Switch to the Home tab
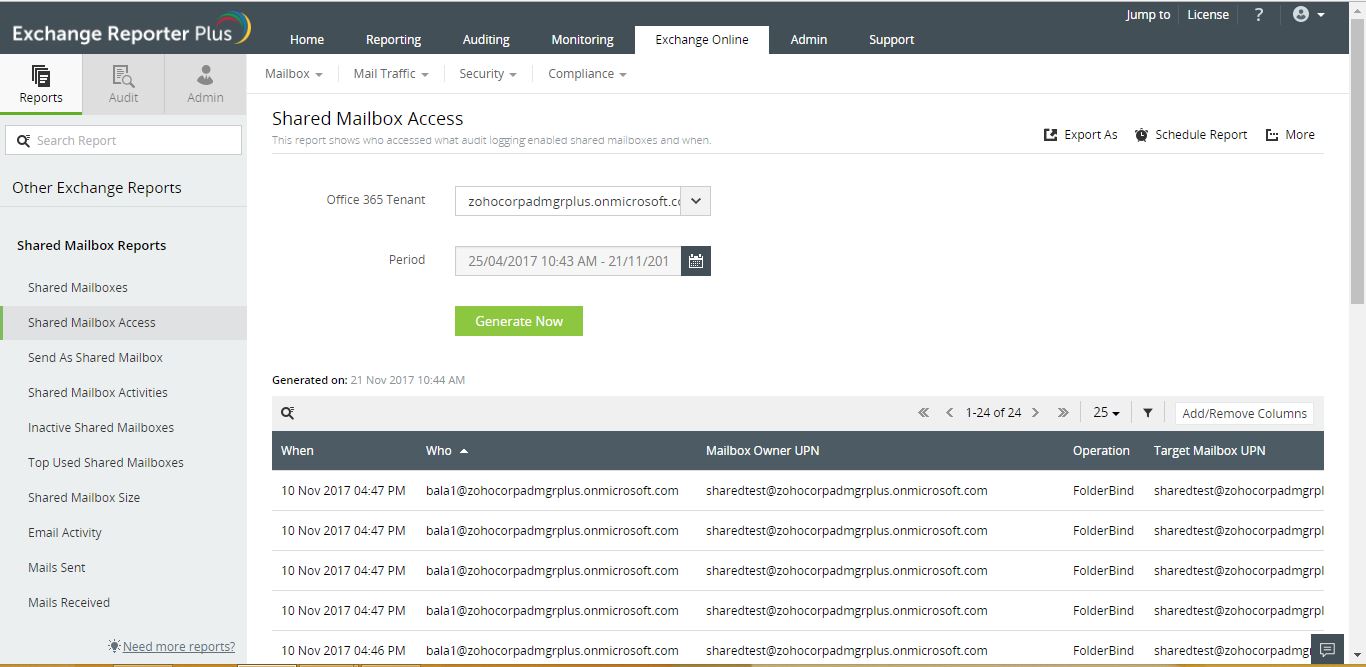This screenshot has width=1366, height=667. pyautogui.click(x=307, y=40)
